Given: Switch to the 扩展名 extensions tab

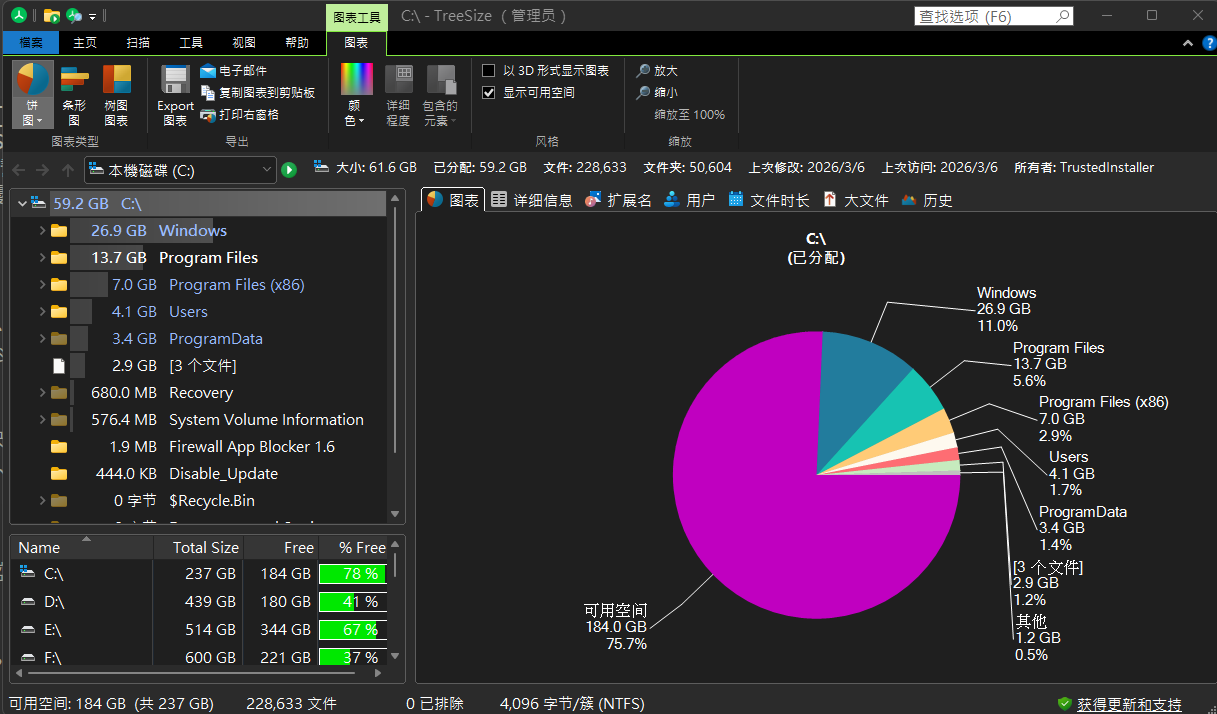Looking at the screenshot, I should point(618,200).
